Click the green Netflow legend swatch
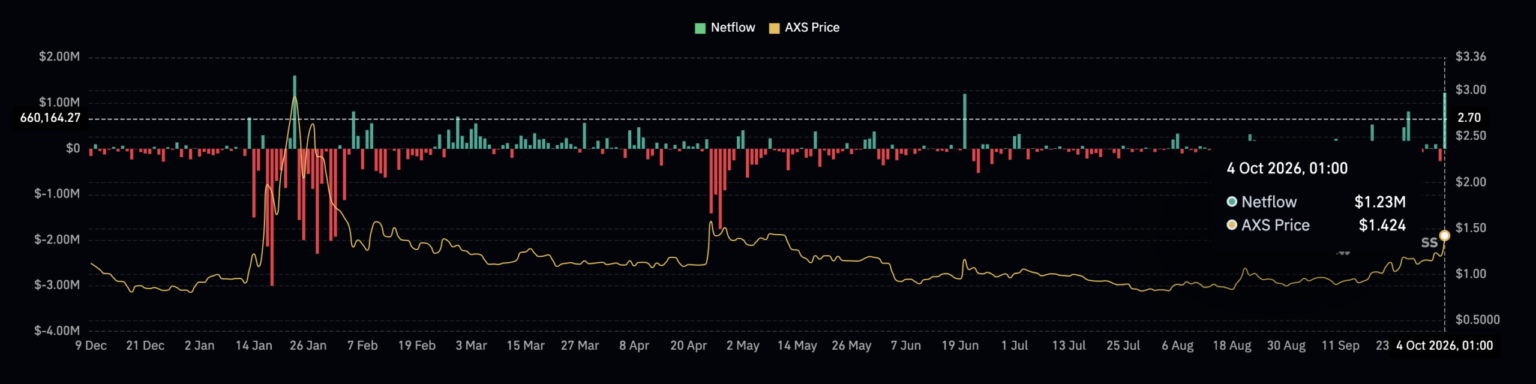This screenshot has width=1536, height=384. [x=701, y=28]
